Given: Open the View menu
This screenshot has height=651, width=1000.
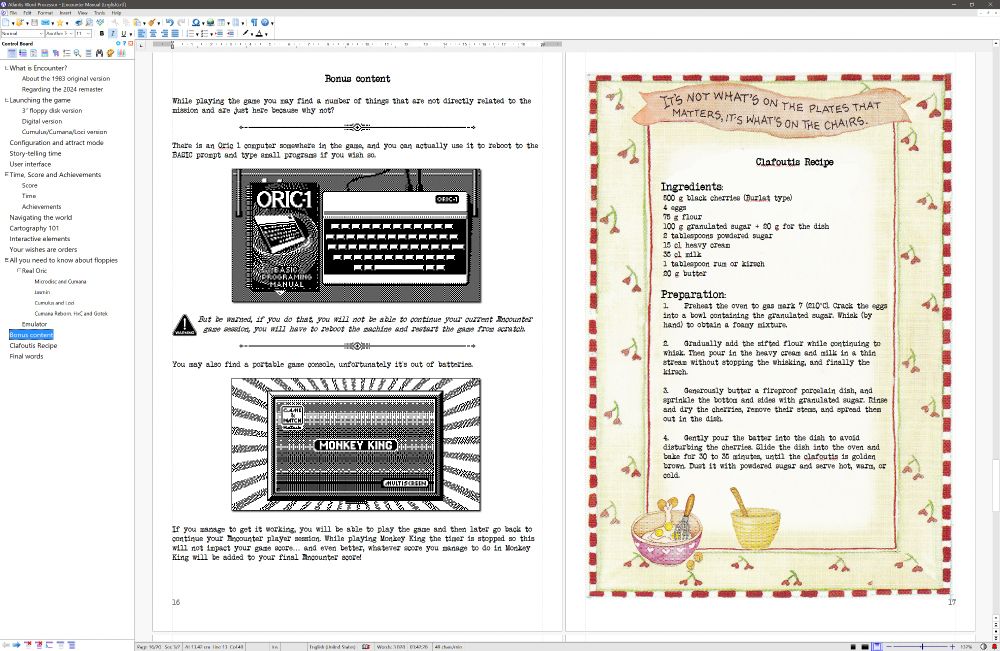Looking at the screenshot, I should point(83,13).
